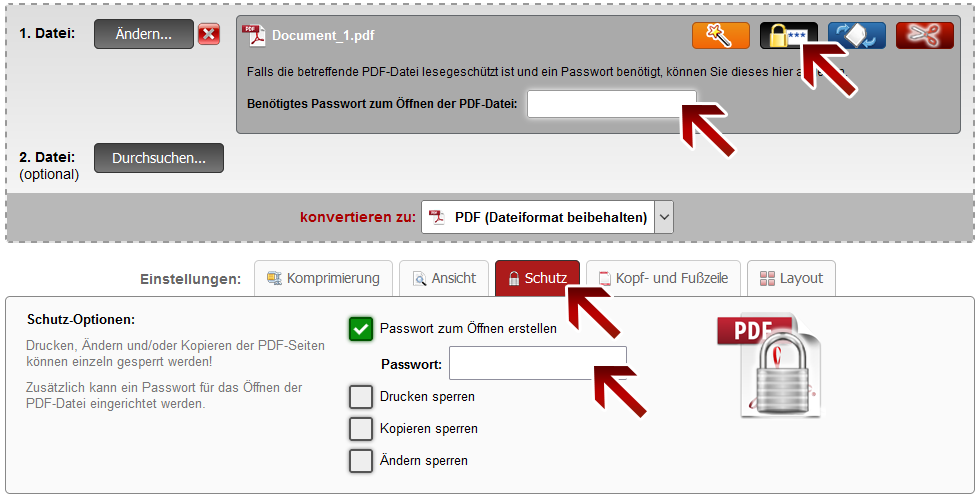Click the format dropdown arrow
977x499 pixels.
(664, 217)
